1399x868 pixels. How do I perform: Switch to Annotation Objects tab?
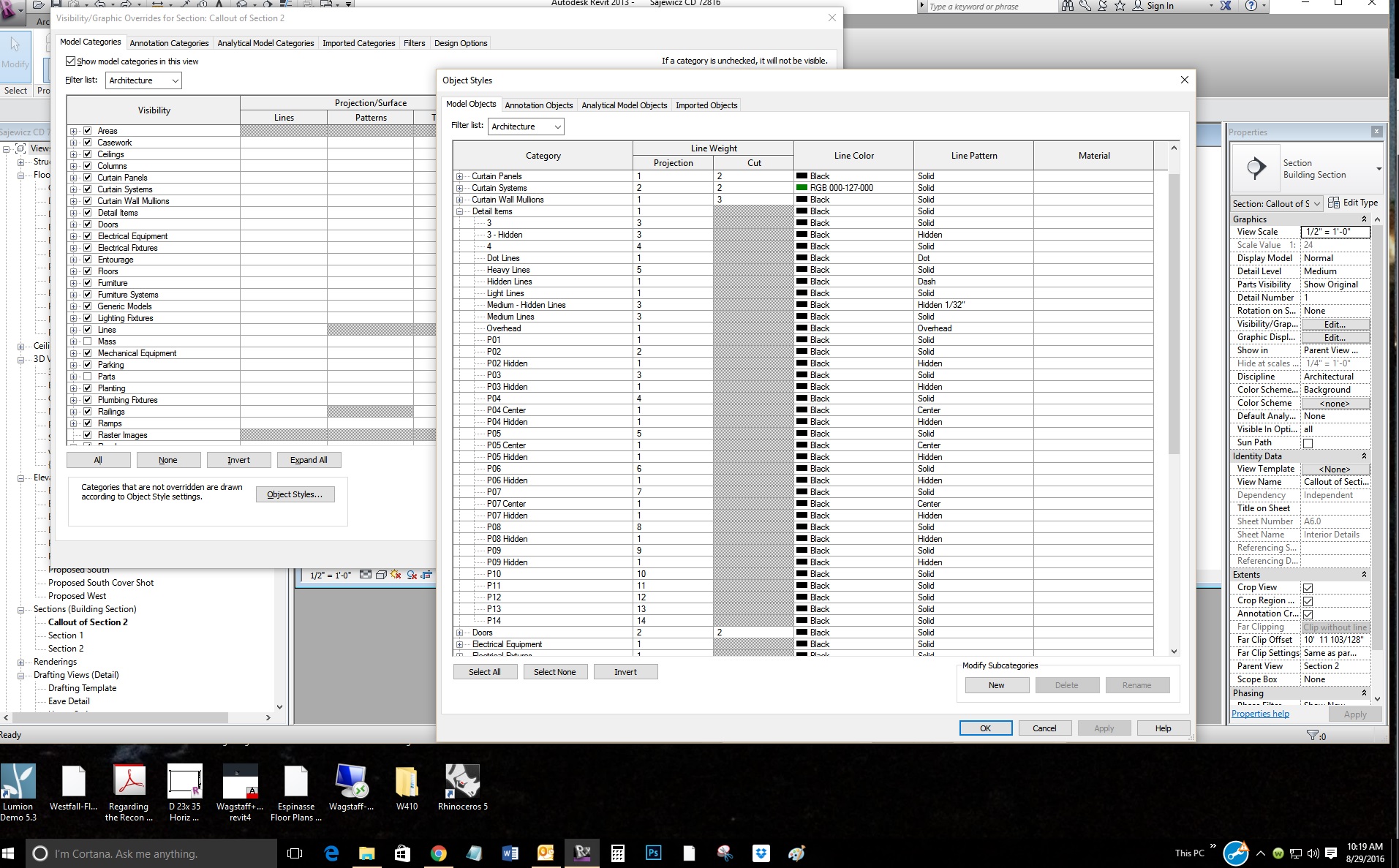[x=538, y=105]
